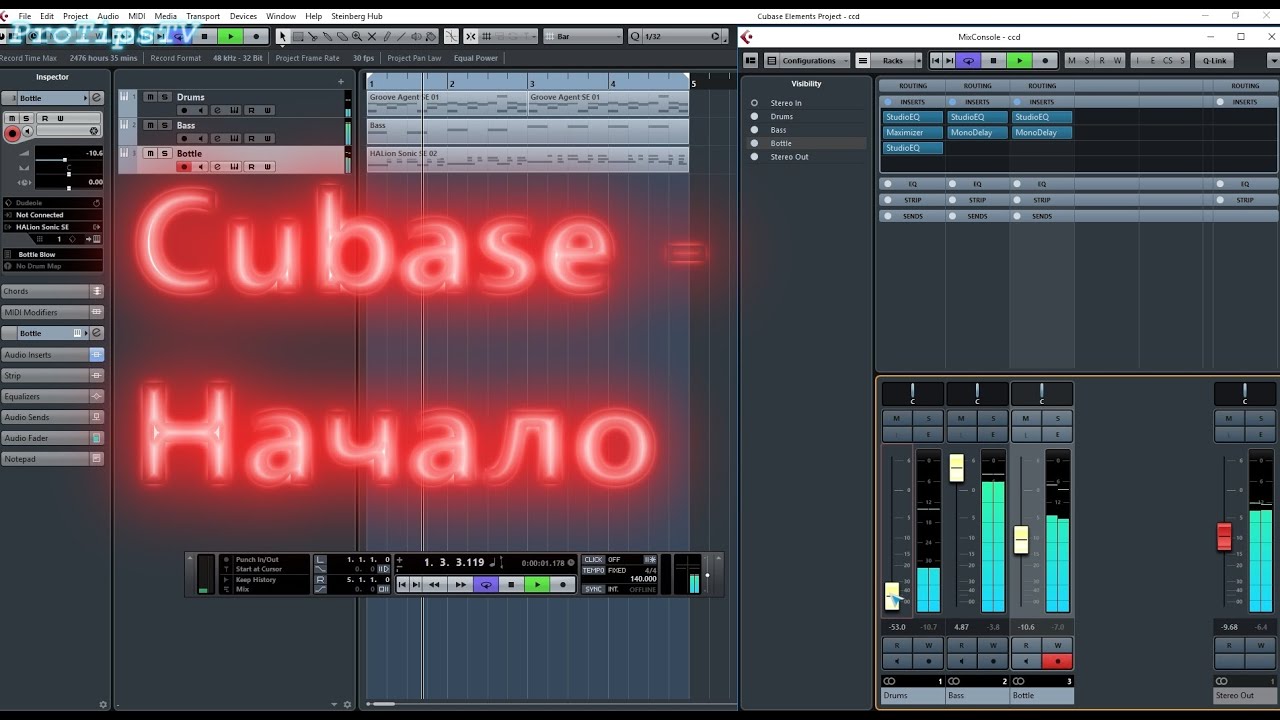The image size is (1280, 720).
Task: Open the Project menu
Action: (x=75, y=16)
